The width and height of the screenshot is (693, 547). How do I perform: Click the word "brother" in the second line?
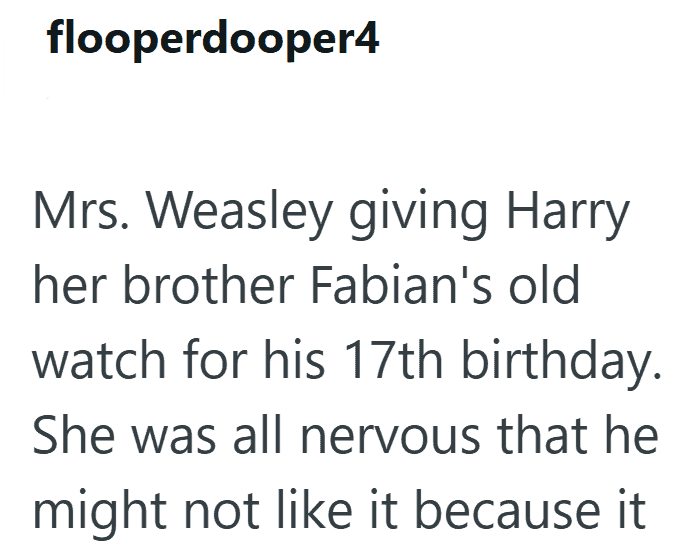tap(208, 284)
